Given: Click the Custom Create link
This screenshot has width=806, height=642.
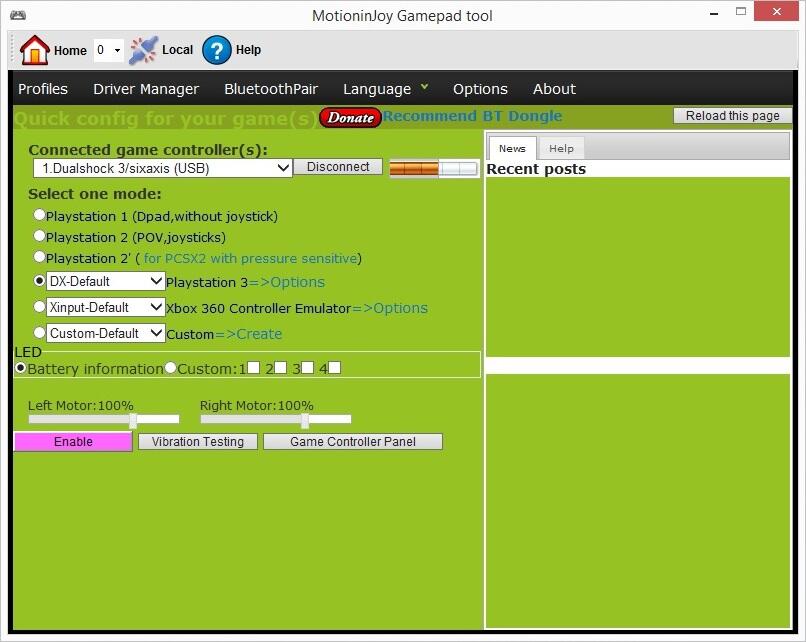Looking at the screenshot, I should (248, 334).
